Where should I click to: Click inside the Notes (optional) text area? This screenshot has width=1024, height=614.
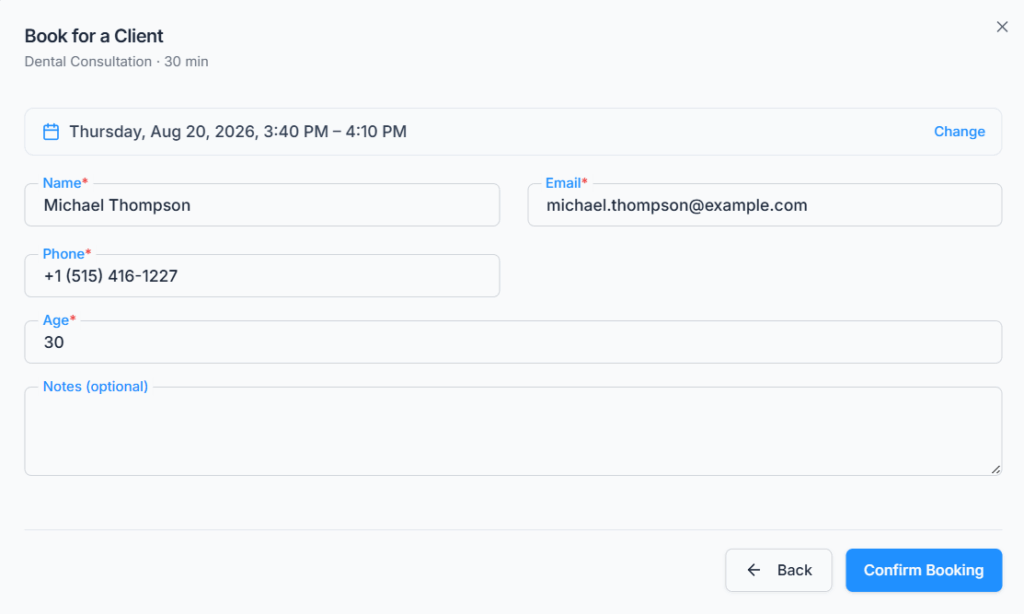click(513, 431)
